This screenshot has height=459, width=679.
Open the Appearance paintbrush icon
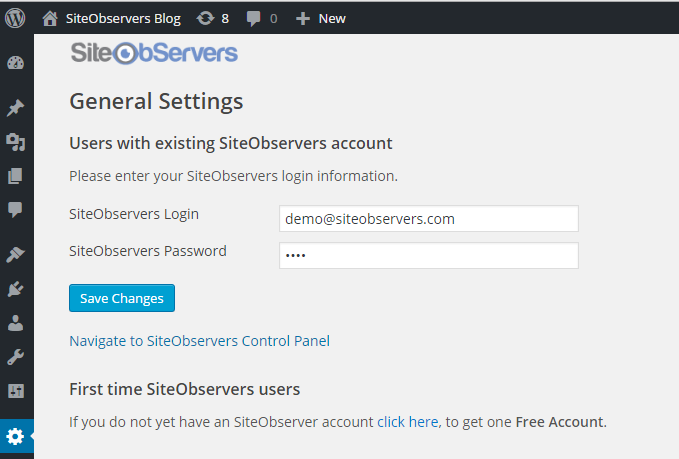tap(16, 255)
